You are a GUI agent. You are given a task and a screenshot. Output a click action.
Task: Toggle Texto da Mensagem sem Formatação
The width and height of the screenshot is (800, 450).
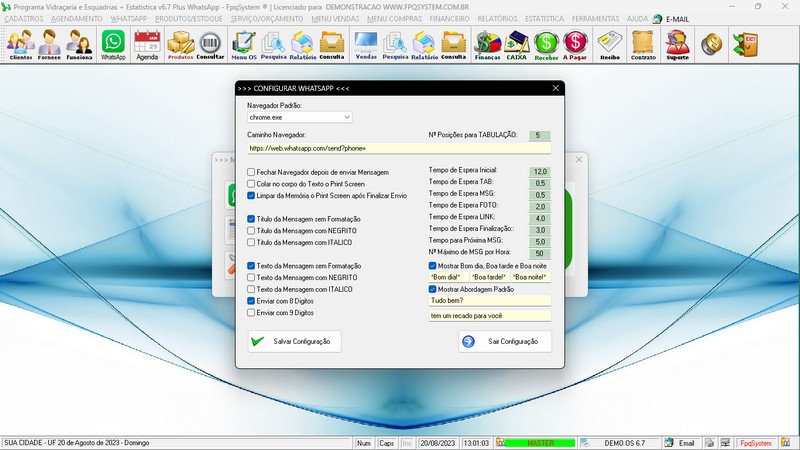tap(251, 266)
